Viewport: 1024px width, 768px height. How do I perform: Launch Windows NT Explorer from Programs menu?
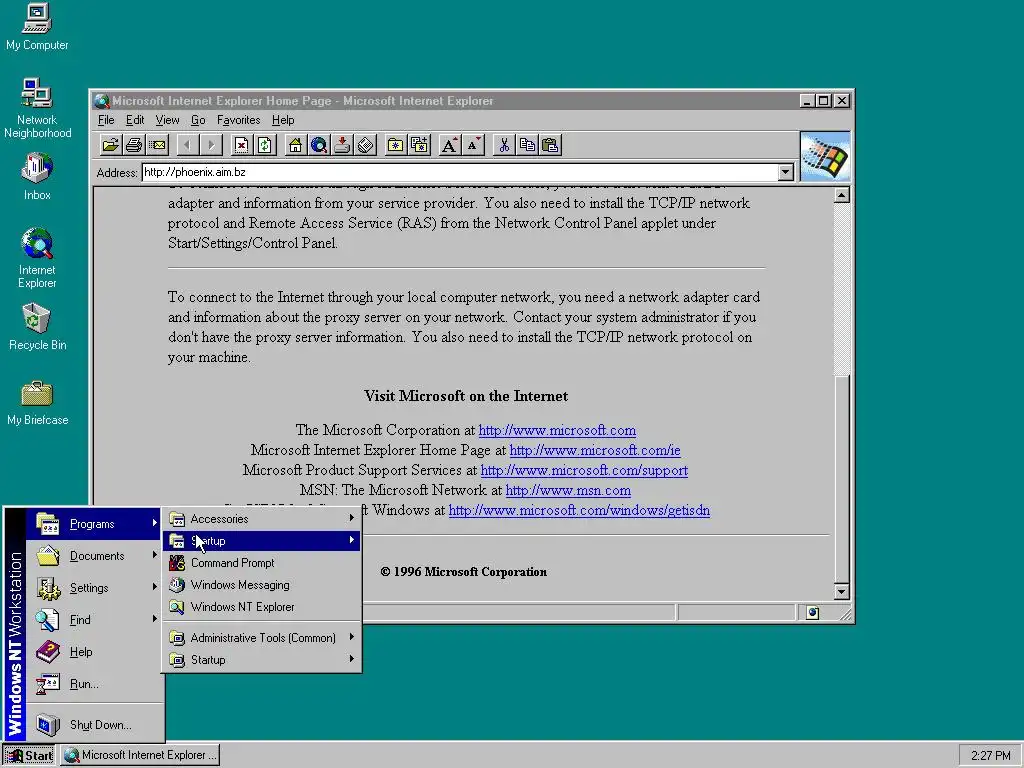pos(262,607)
